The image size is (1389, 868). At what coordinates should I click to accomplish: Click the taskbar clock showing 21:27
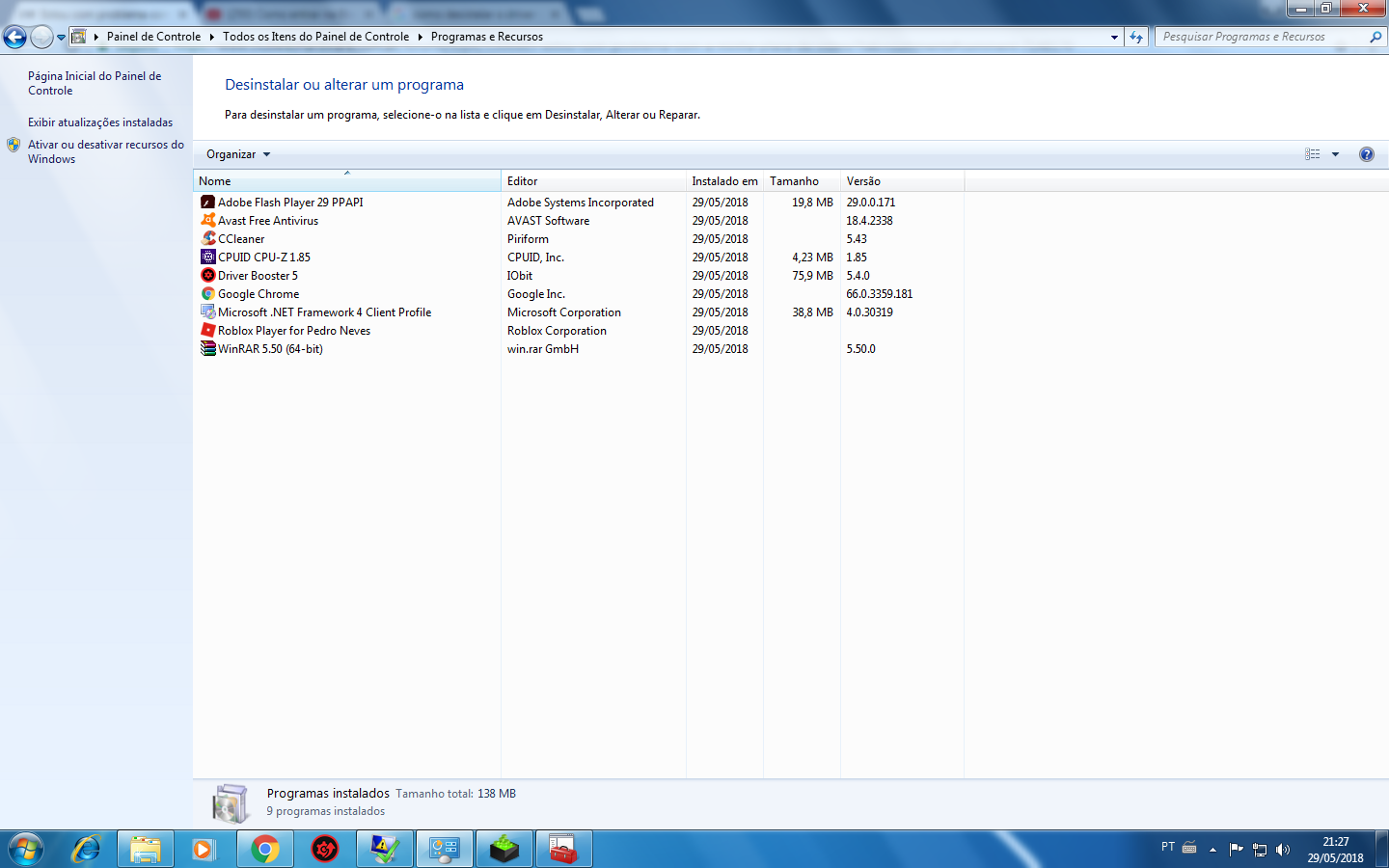[1335, 850]
